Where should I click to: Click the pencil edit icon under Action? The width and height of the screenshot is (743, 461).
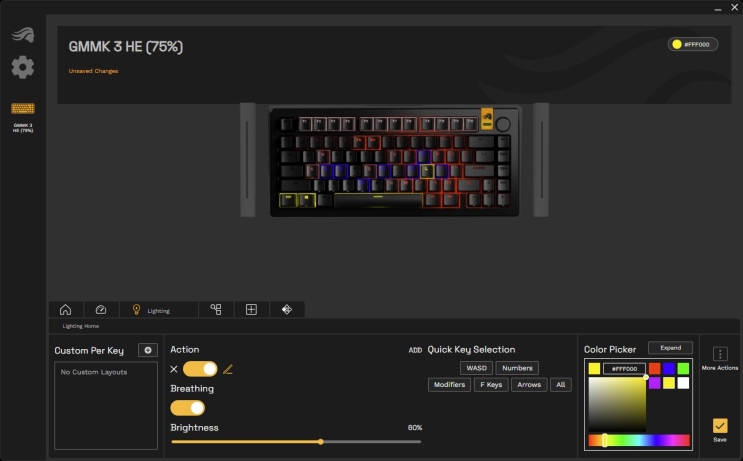228,369
